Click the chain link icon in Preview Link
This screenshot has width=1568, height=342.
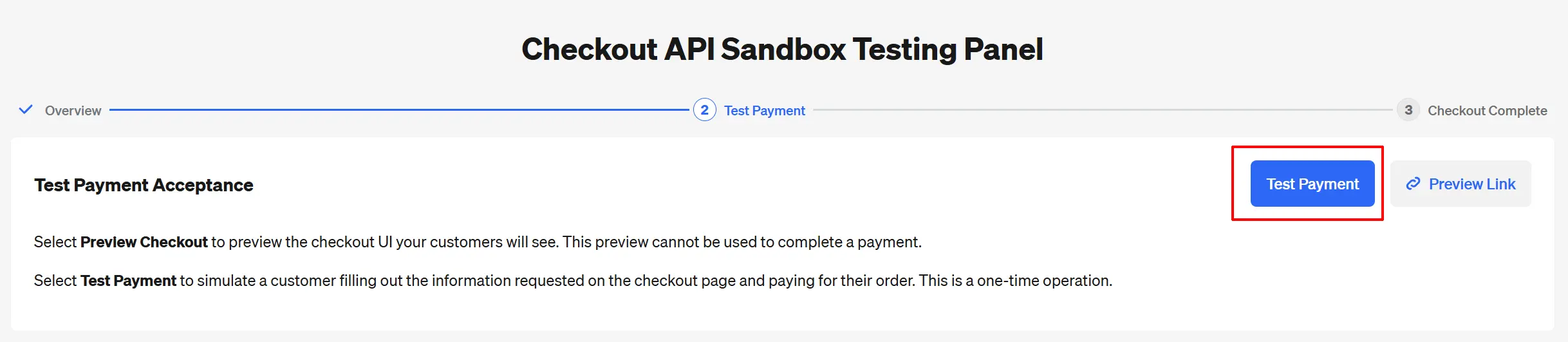[1413, 184]
